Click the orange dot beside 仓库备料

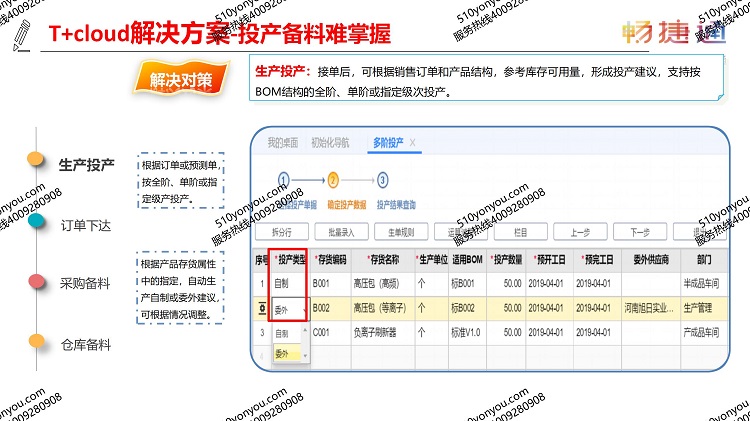point(36,341)
